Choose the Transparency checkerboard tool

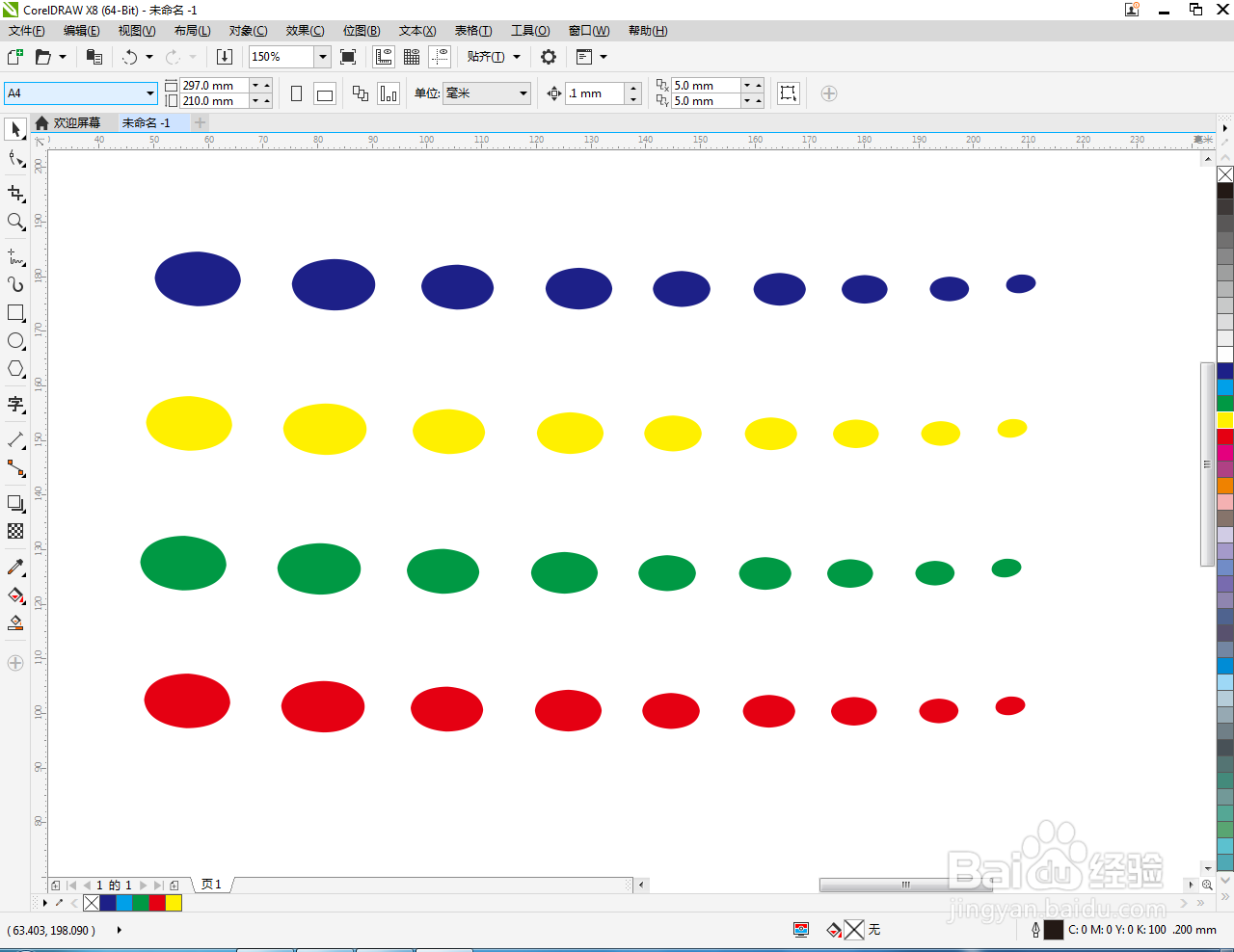coord(15,531)
